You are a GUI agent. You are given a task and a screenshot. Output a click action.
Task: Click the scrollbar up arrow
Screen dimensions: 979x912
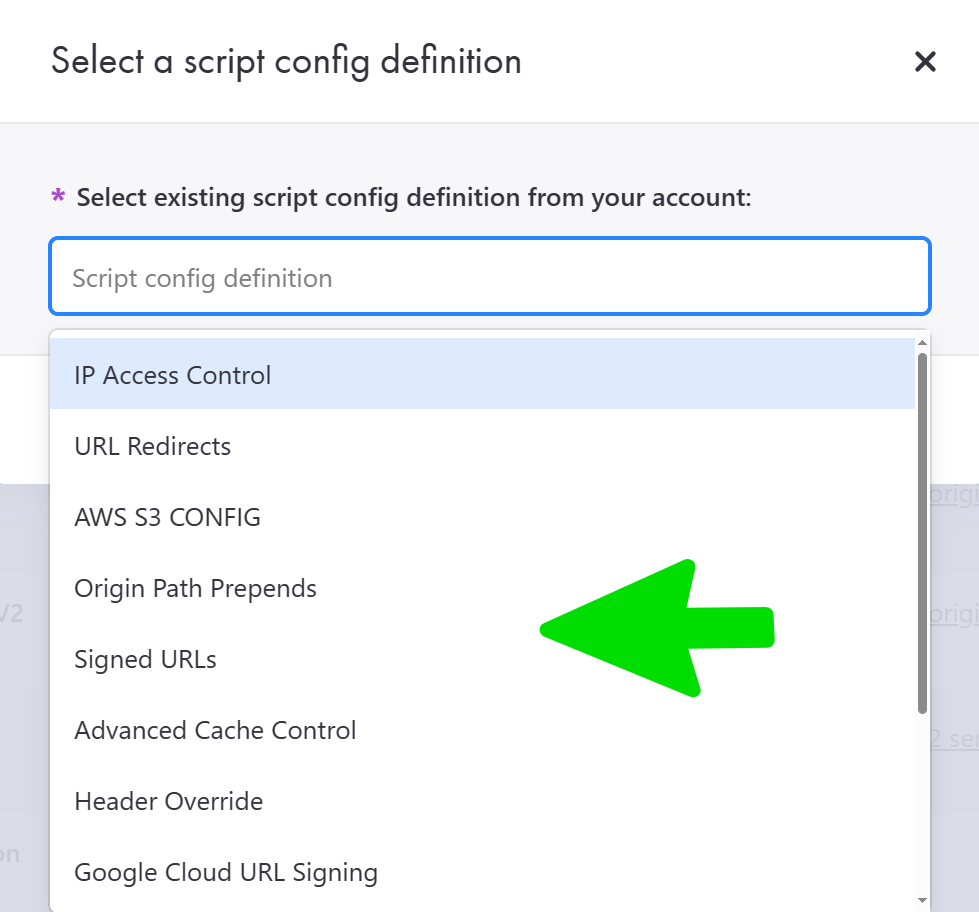922,343
